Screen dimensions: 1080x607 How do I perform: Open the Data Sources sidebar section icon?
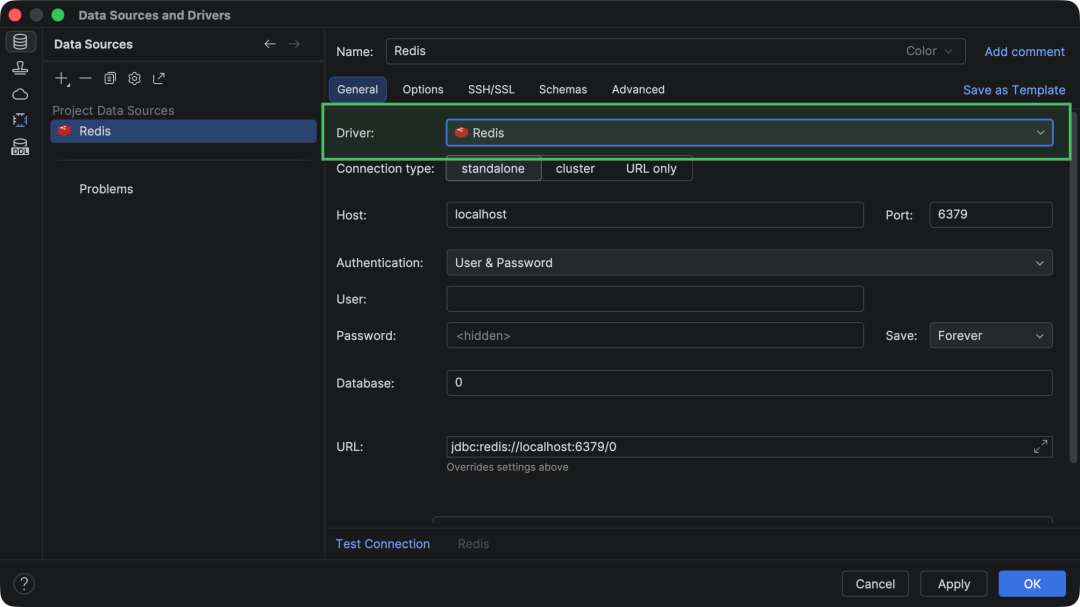pos(20,42)
